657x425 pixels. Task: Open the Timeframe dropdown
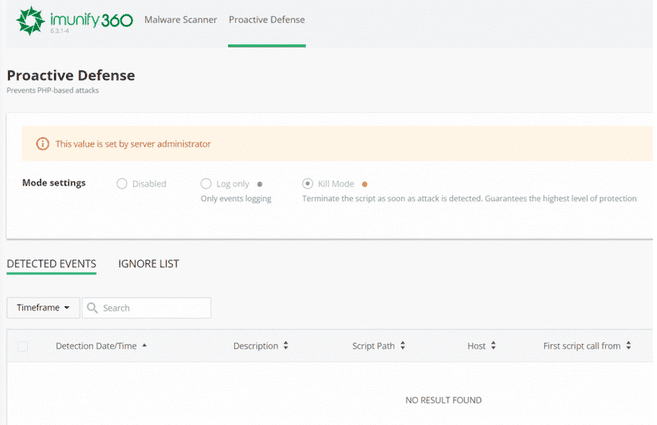[x=43, y=308]
